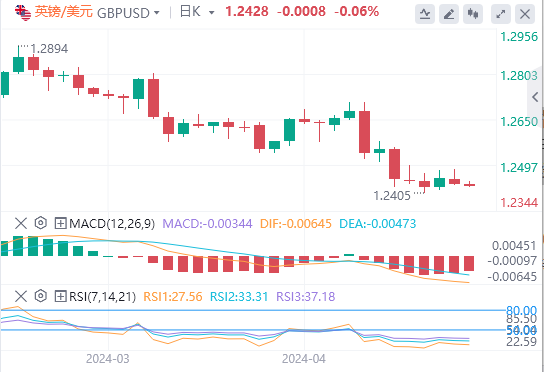Click the 2024-04 date axis label
544x372 pixels.
(304, 359)
